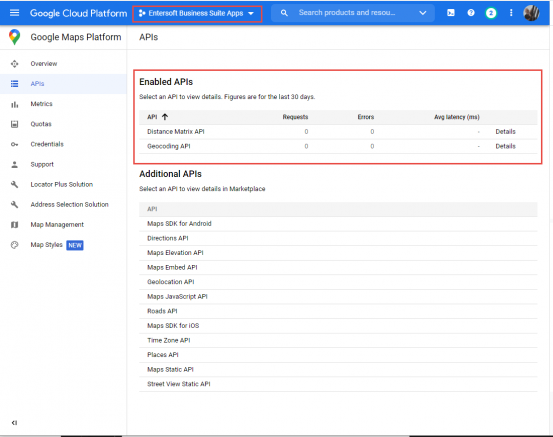The height and width of the screenshot is (437, 553).
Task: Select Maps SDK for Android
Action: [x=338, y=224]
